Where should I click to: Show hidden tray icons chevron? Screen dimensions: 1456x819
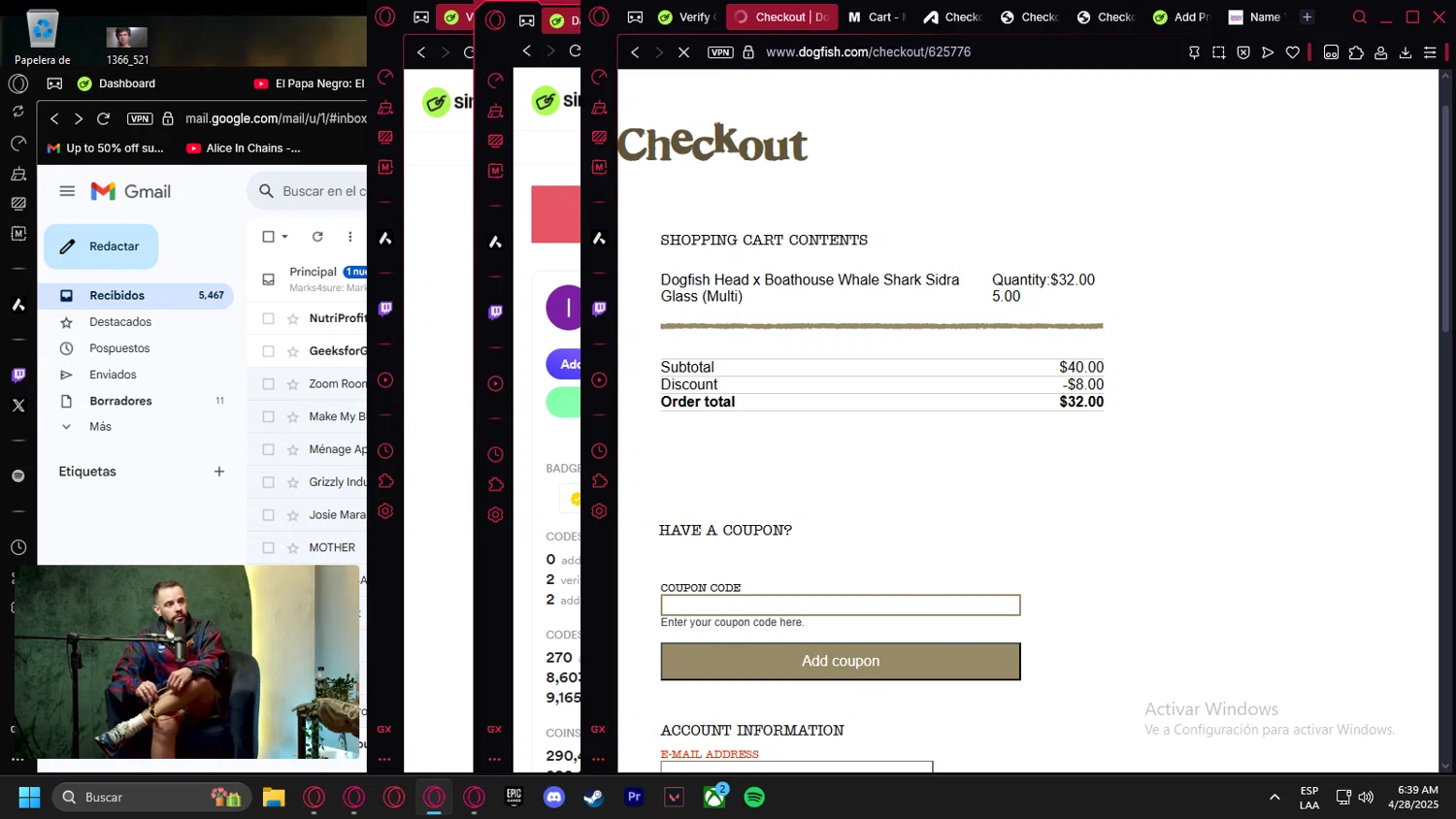1274,798
